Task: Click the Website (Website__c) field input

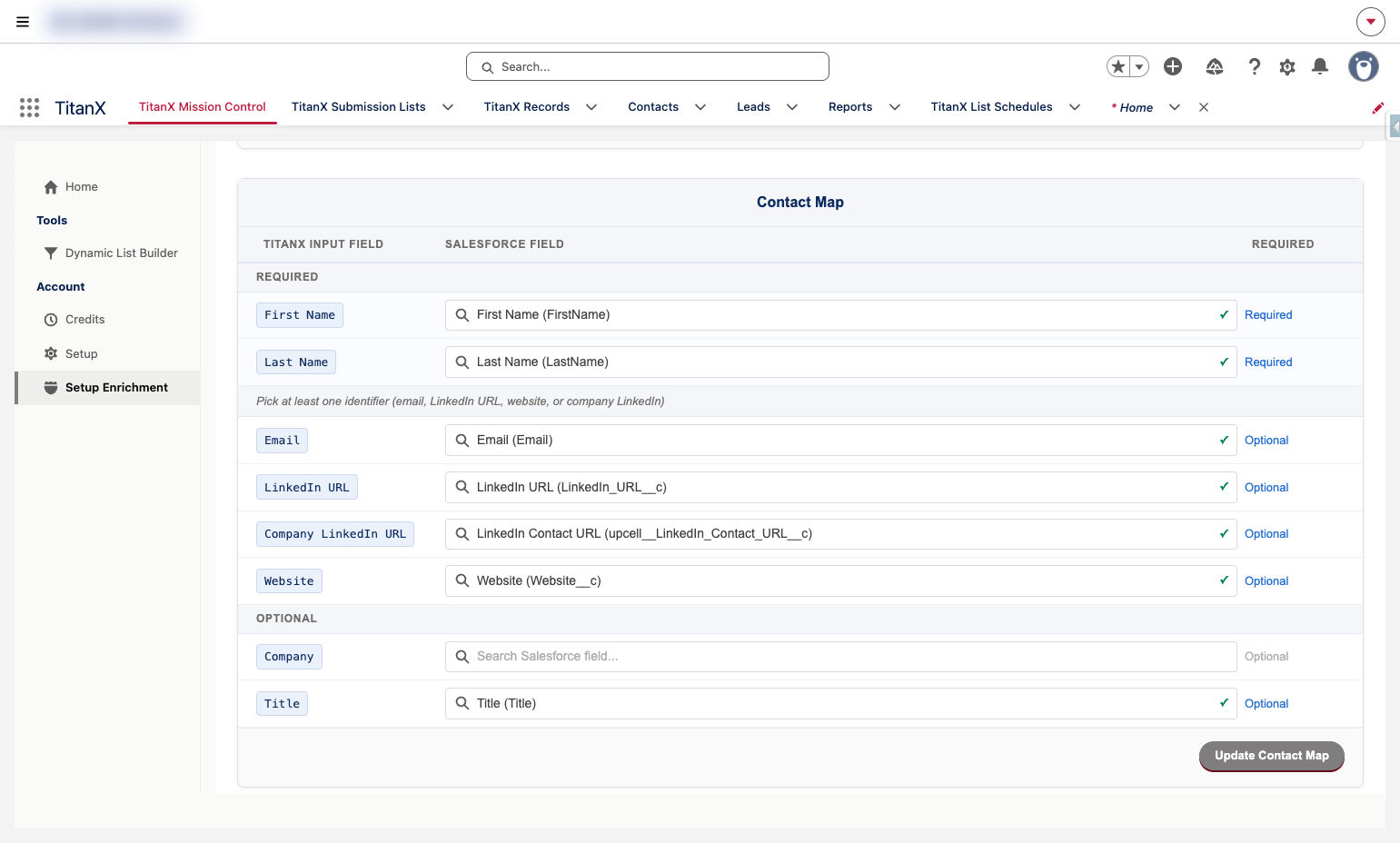Action: (x=841, y=581)
